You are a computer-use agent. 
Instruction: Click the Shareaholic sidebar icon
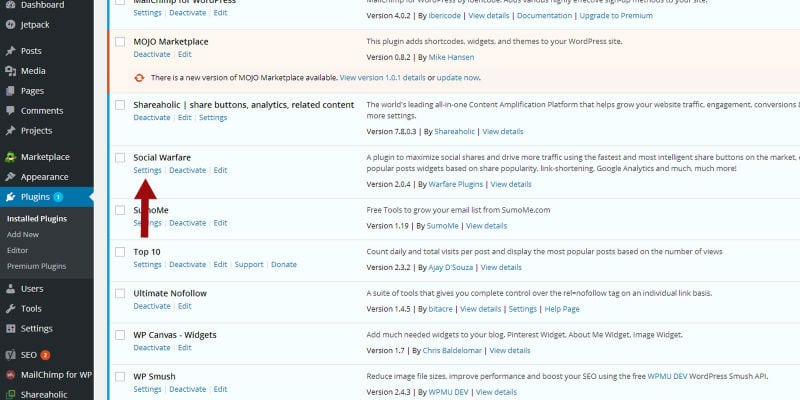(10, 394)
